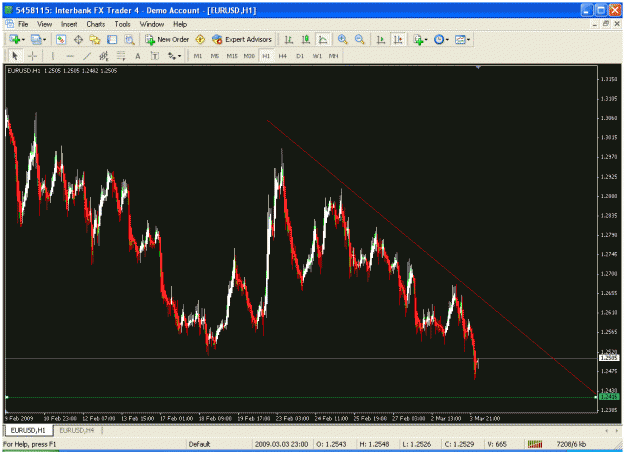Screen dimensions: 625x452
Task: Open the Window menu
Action: [152, 24]
